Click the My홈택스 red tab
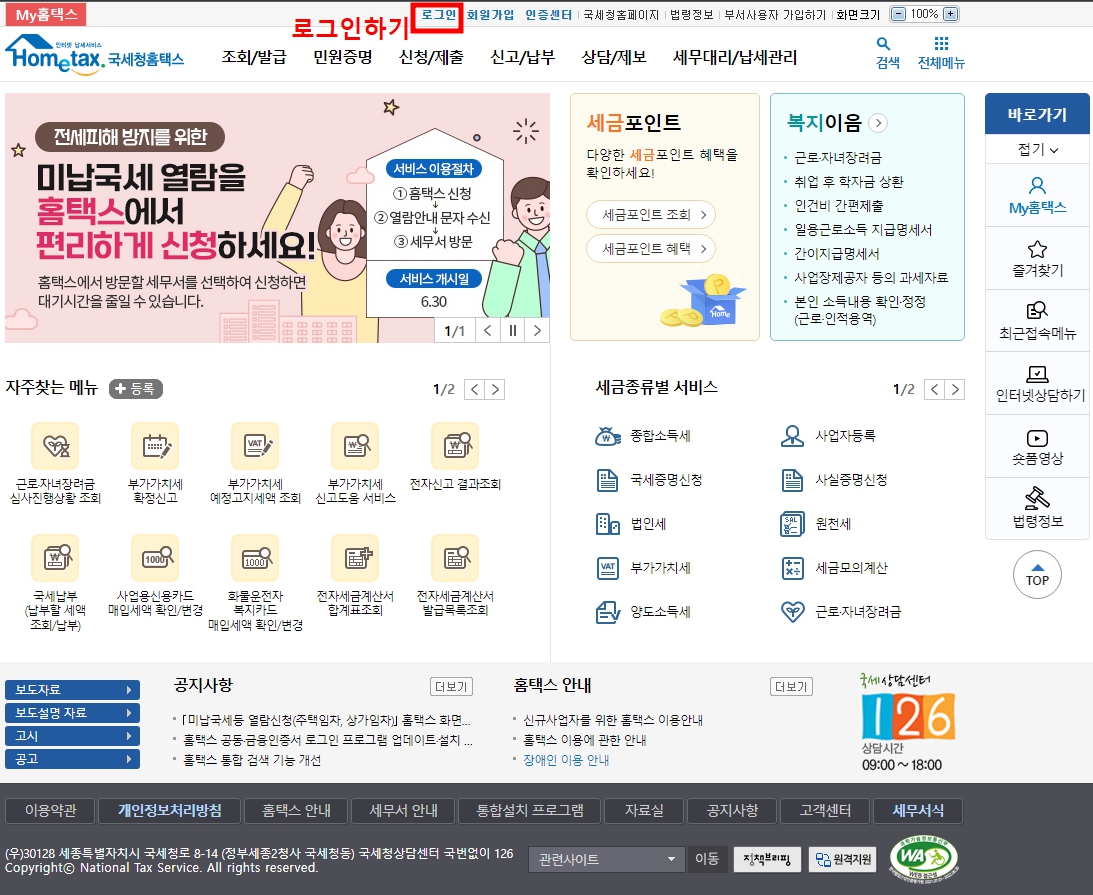Viewport: 1093px width, 895px height. pyautogui.click(x=46, y=15)
